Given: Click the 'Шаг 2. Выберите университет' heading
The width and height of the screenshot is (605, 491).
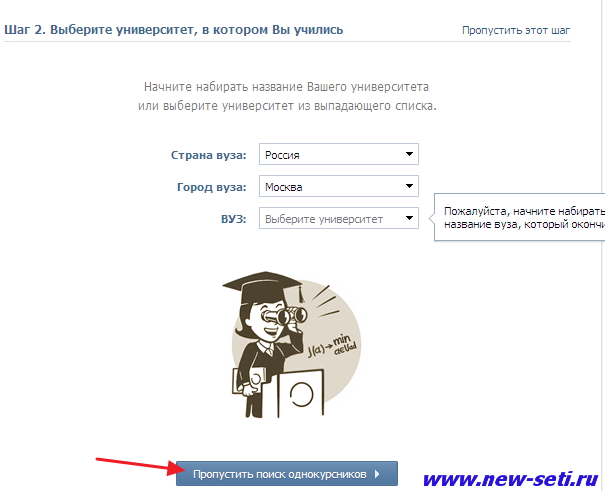Looking at the screenshot, I should [x=173, y=30].
